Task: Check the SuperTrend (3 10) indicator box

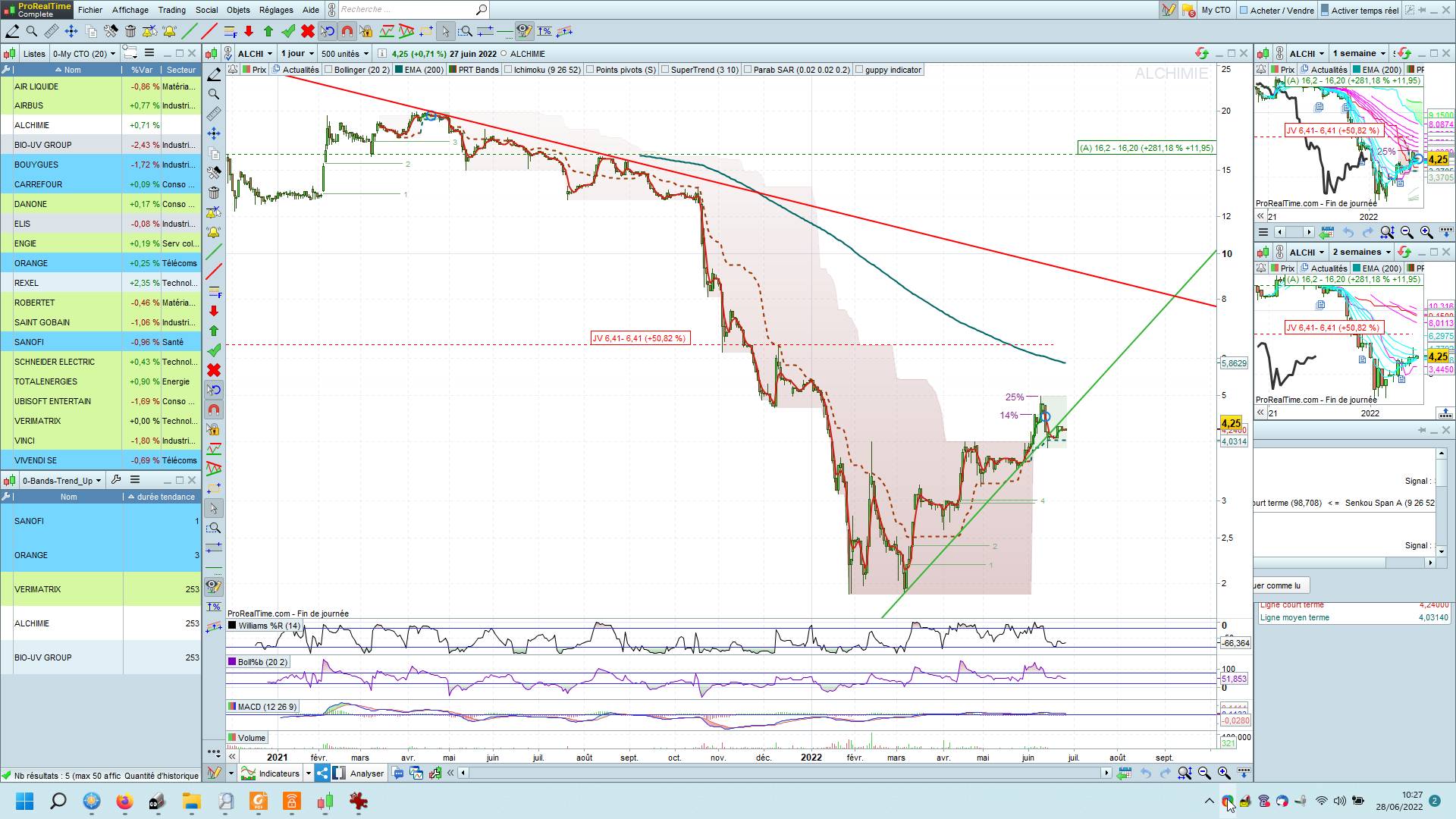Action: coord(665,70)
